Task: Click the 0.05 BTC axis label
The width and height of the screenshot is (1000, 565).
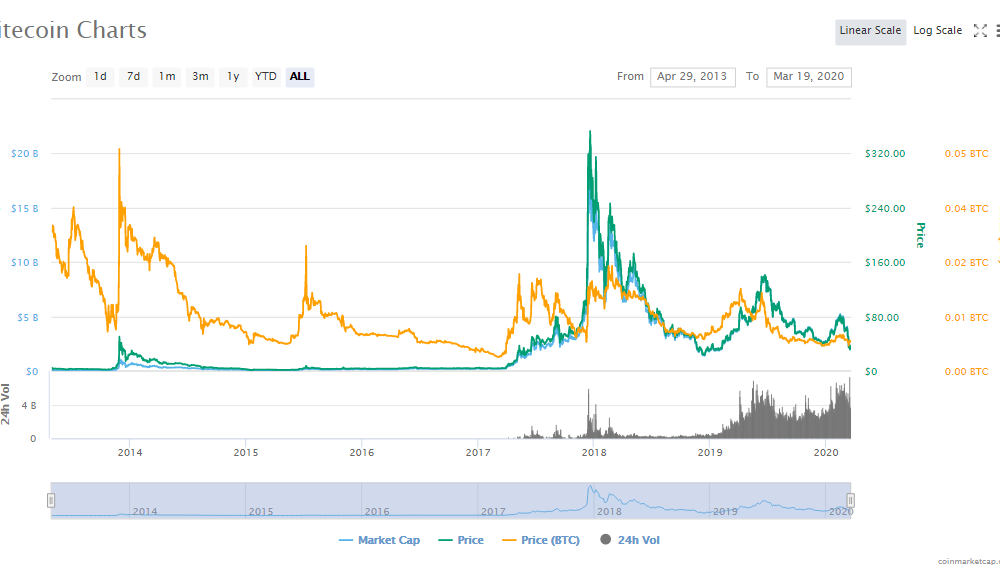Action: point(966,154)
